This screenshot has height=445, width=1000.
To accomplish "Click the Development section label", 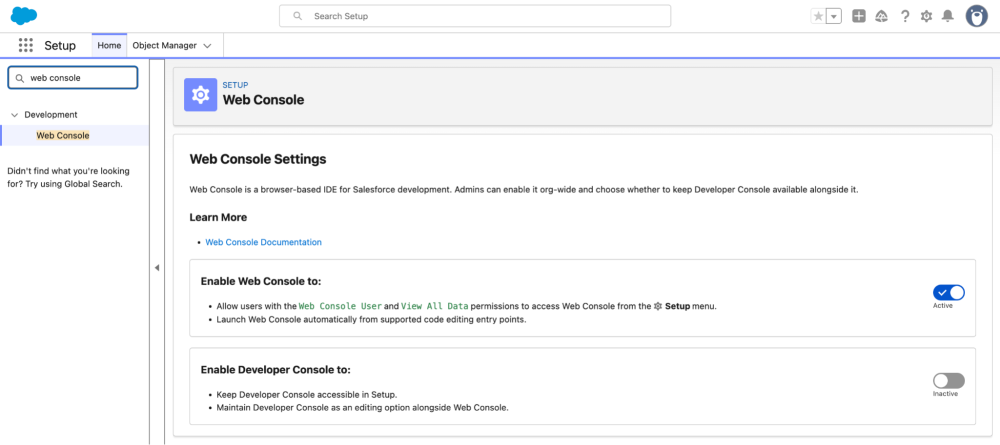I will pos(51,115).
